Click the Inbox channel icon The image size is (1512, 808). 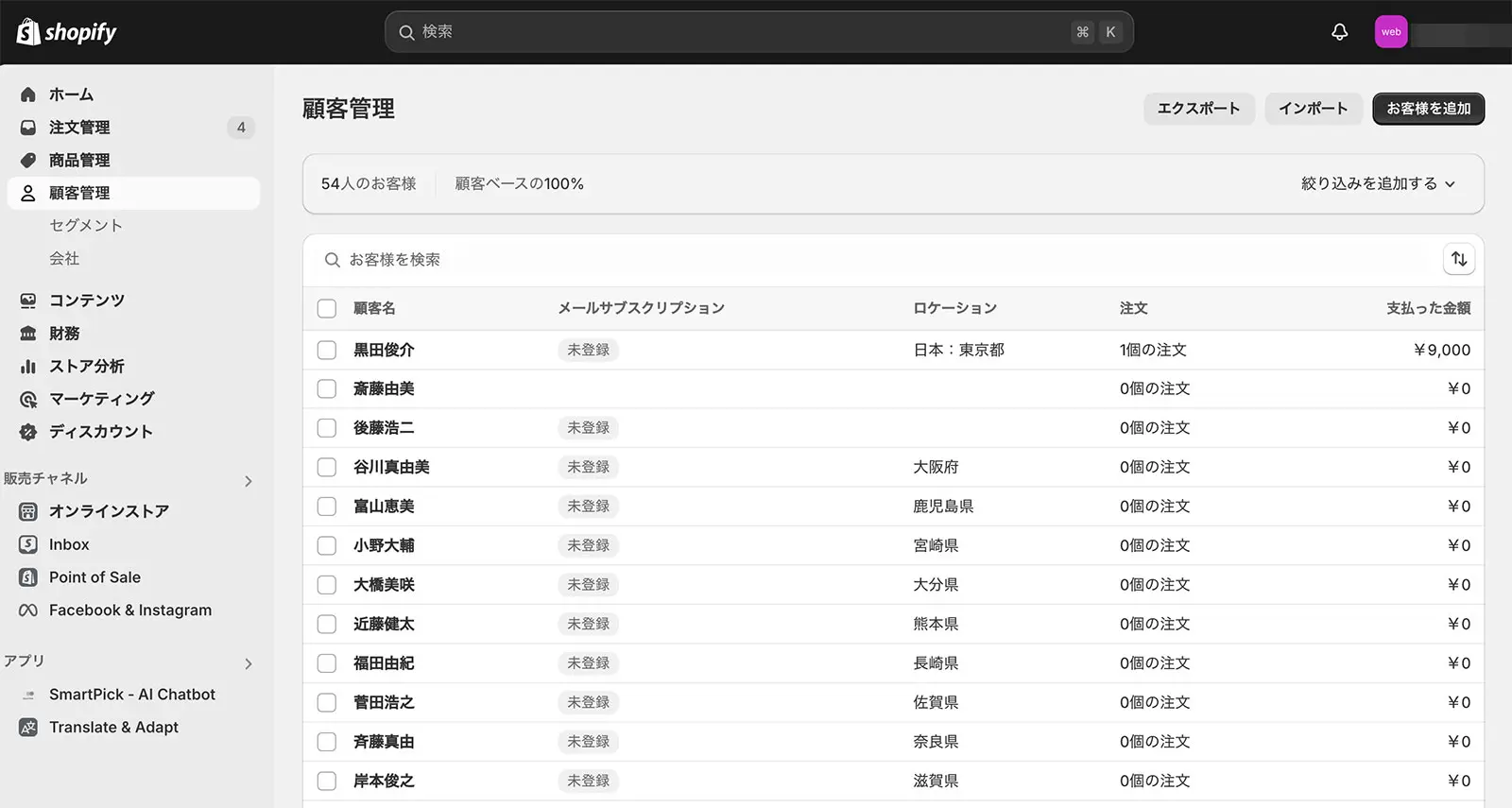(x=28, y=544)
